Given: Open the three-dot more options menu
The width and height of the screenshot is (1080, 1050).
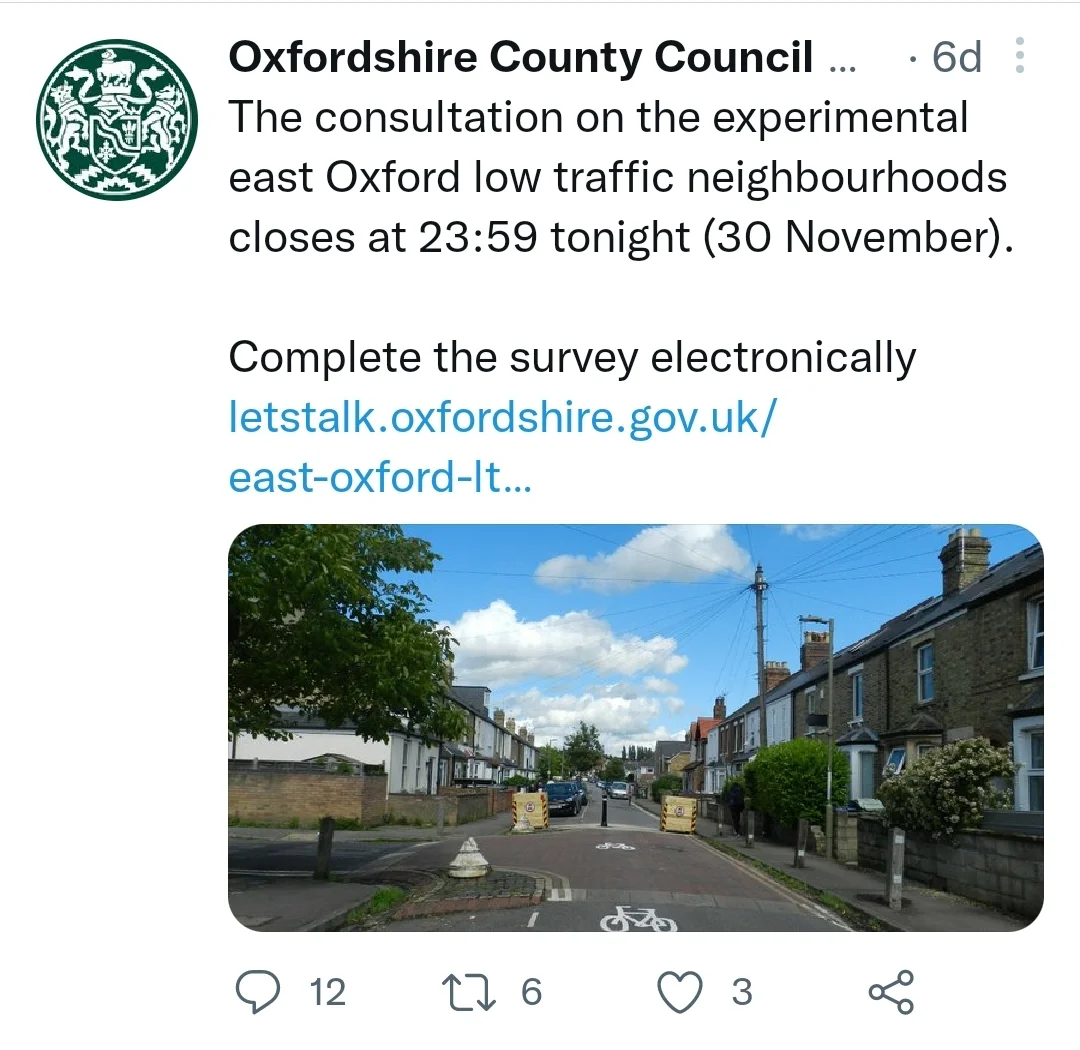Looking at the screenshot, I should (x=1019, y=57).
